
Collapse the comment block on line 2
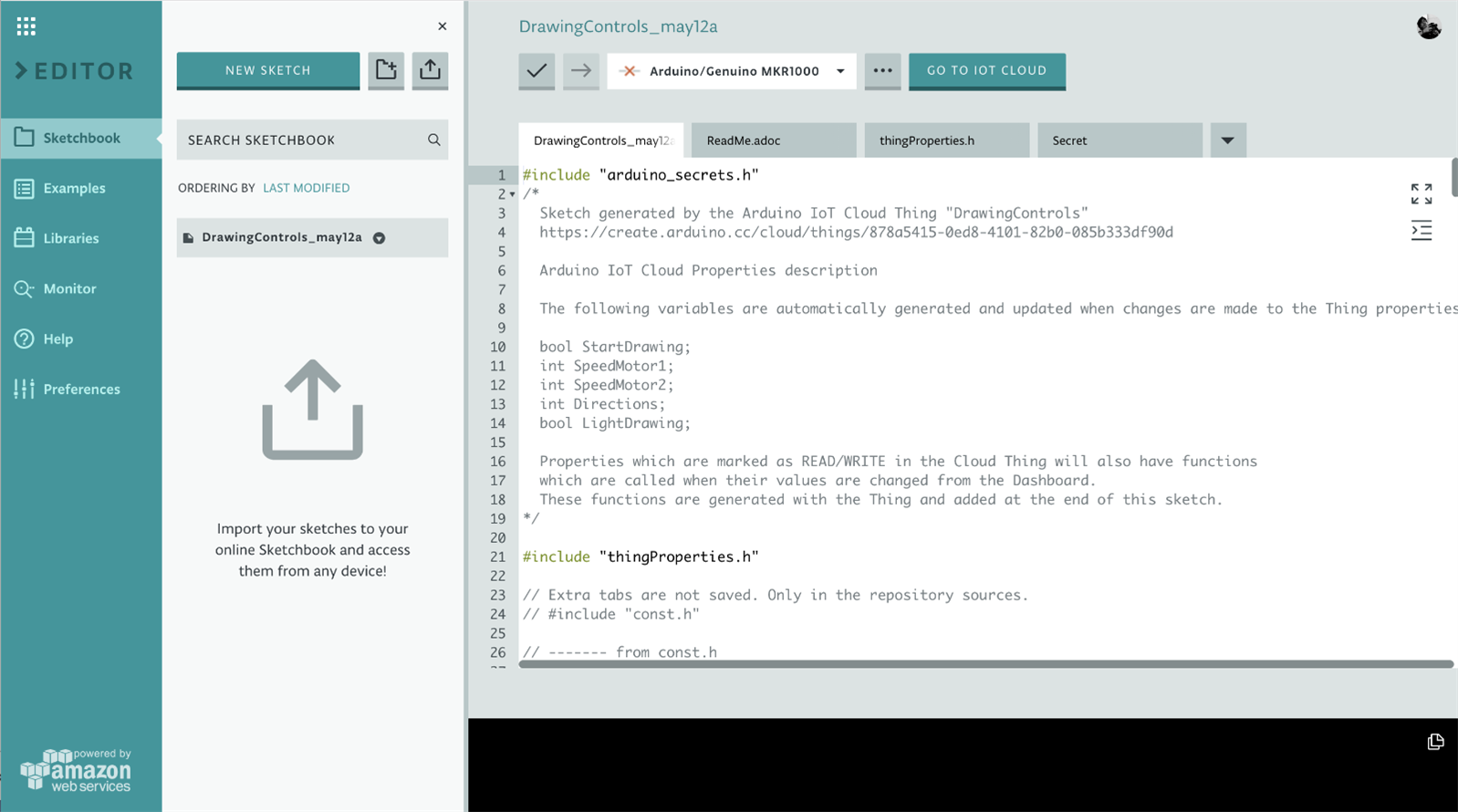coord(512,194)
